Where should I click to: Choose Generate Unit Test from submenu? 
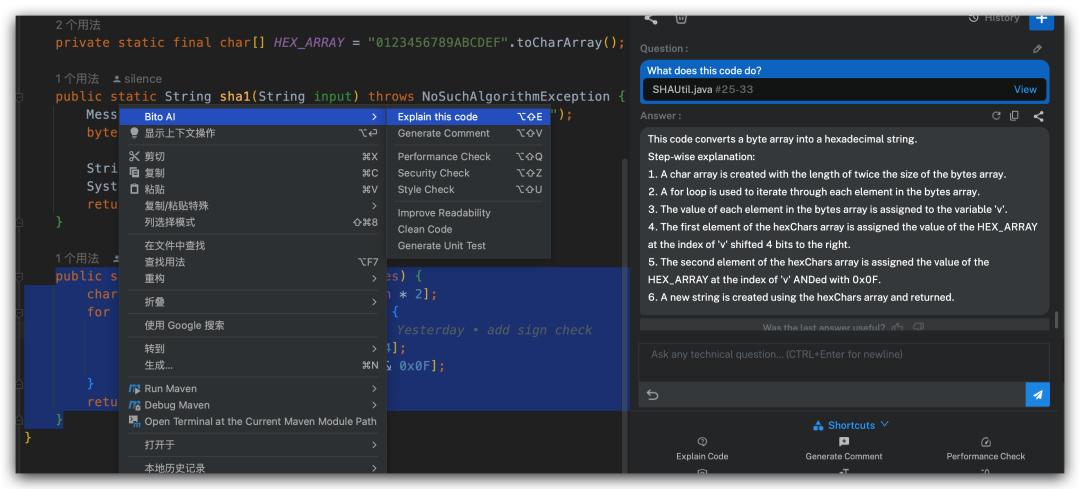(441, 245)
